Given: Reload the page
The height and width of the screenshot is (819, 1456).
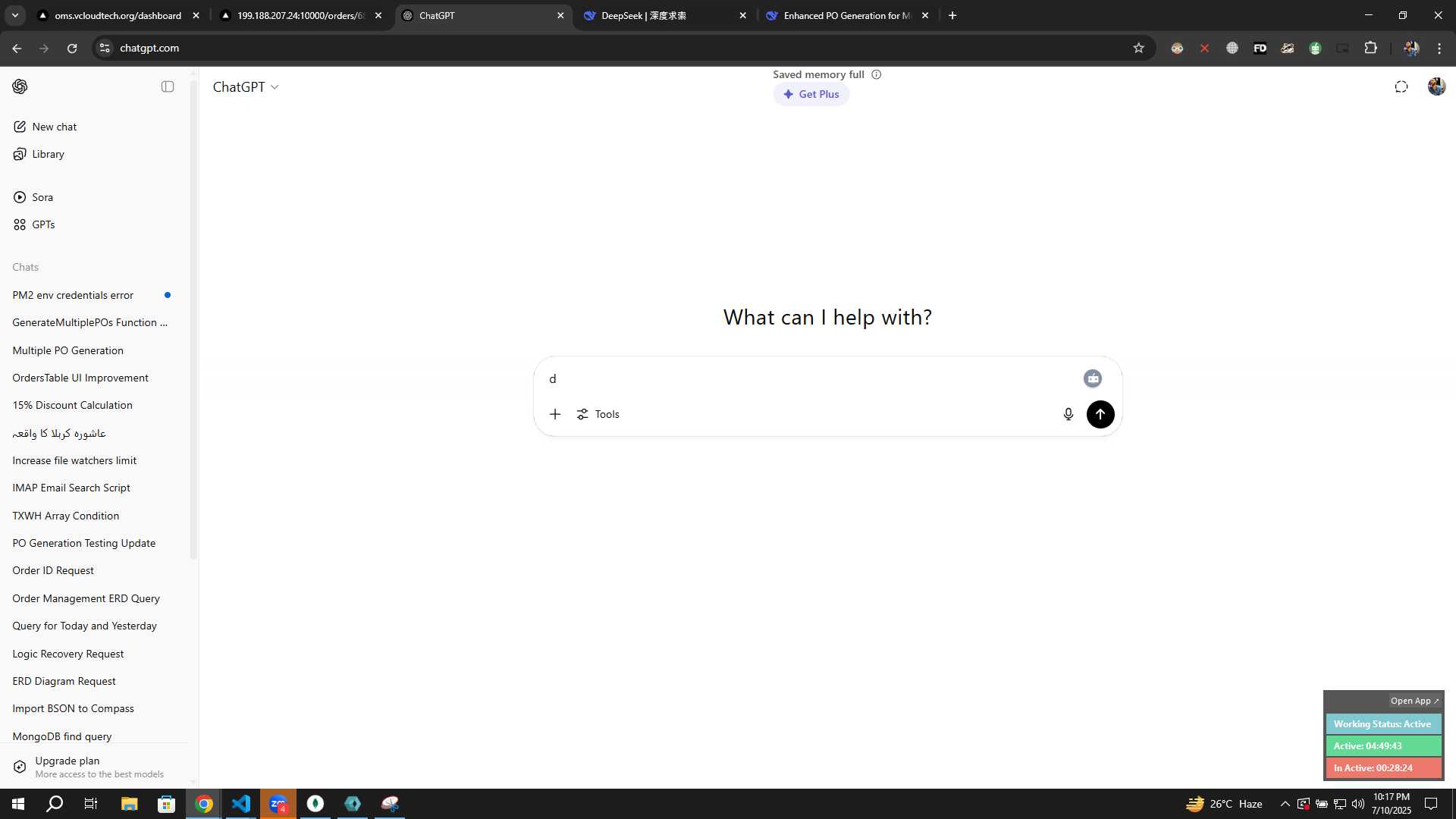Looking at the screenshot, I should point(72,48).
